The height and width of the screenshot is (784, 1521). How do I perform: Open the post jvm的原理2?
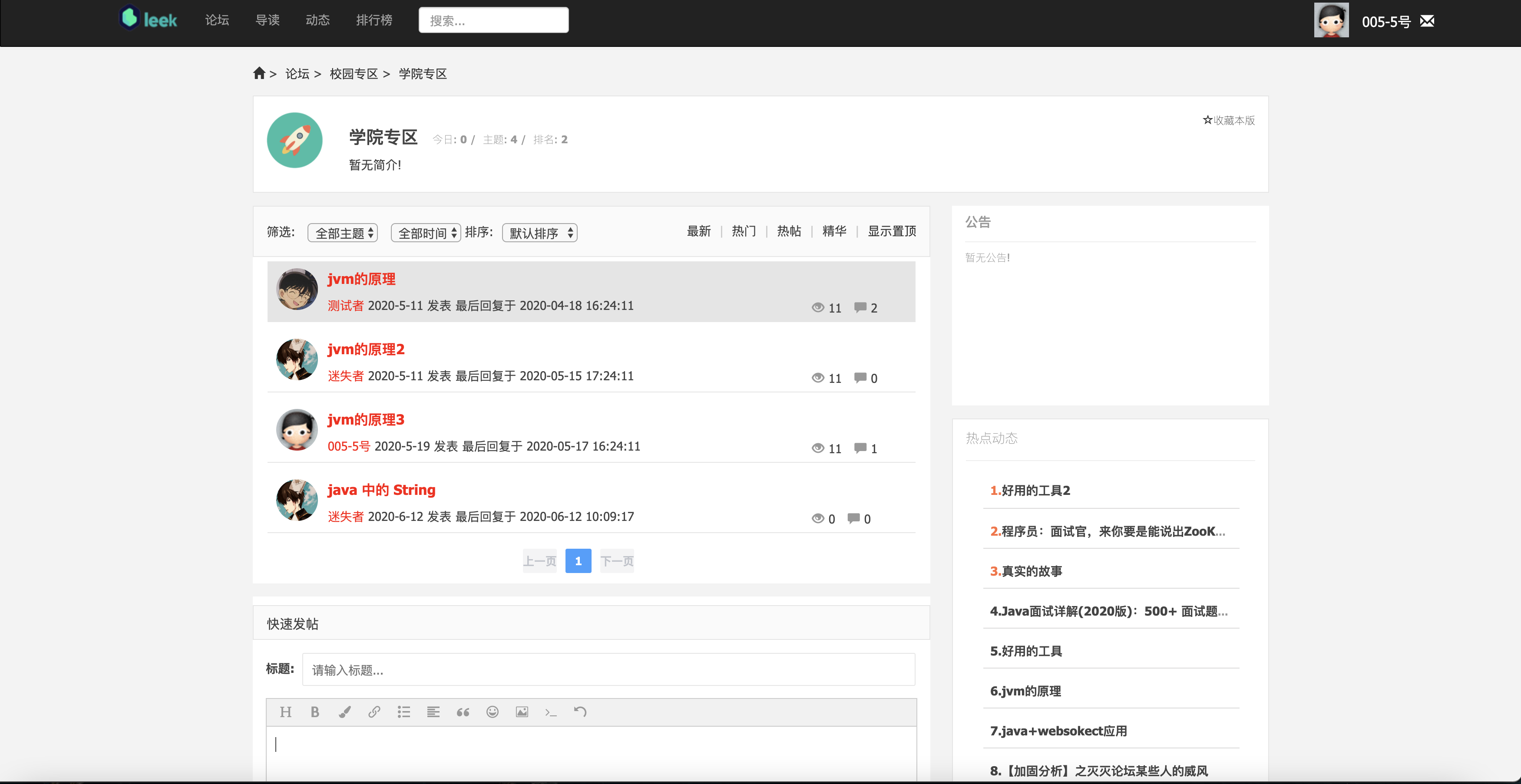pos(366,349)
